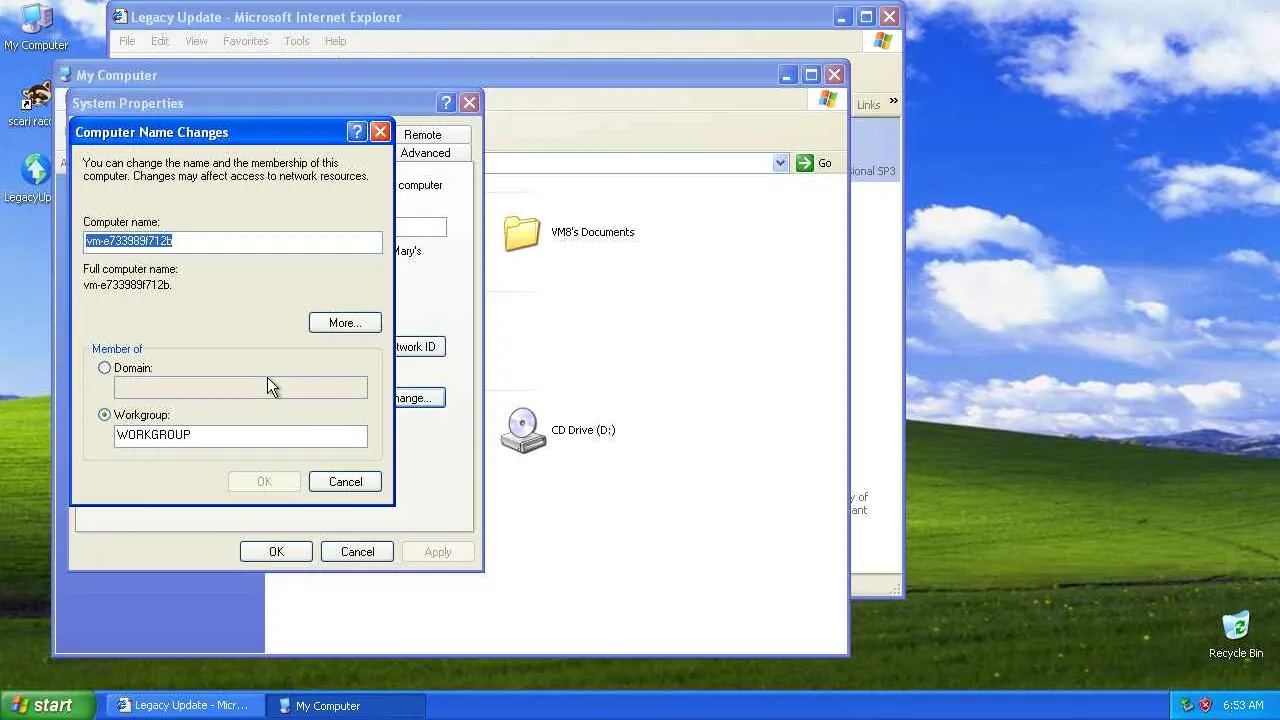The image size is (1280, 720).
Task: Expand the Links toolbar chevron
Action: (893, 101)
